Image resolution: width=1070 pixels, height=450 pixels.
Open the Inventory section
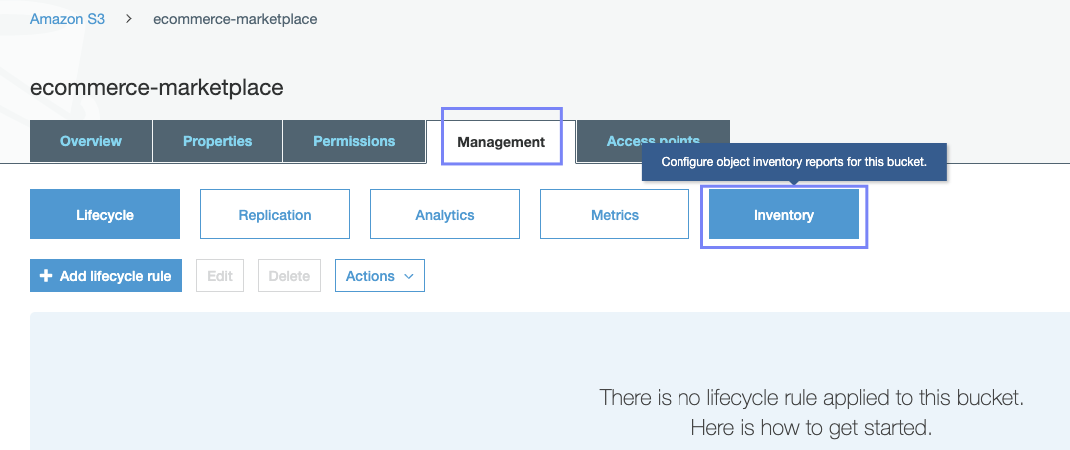(x=784, y=215)
